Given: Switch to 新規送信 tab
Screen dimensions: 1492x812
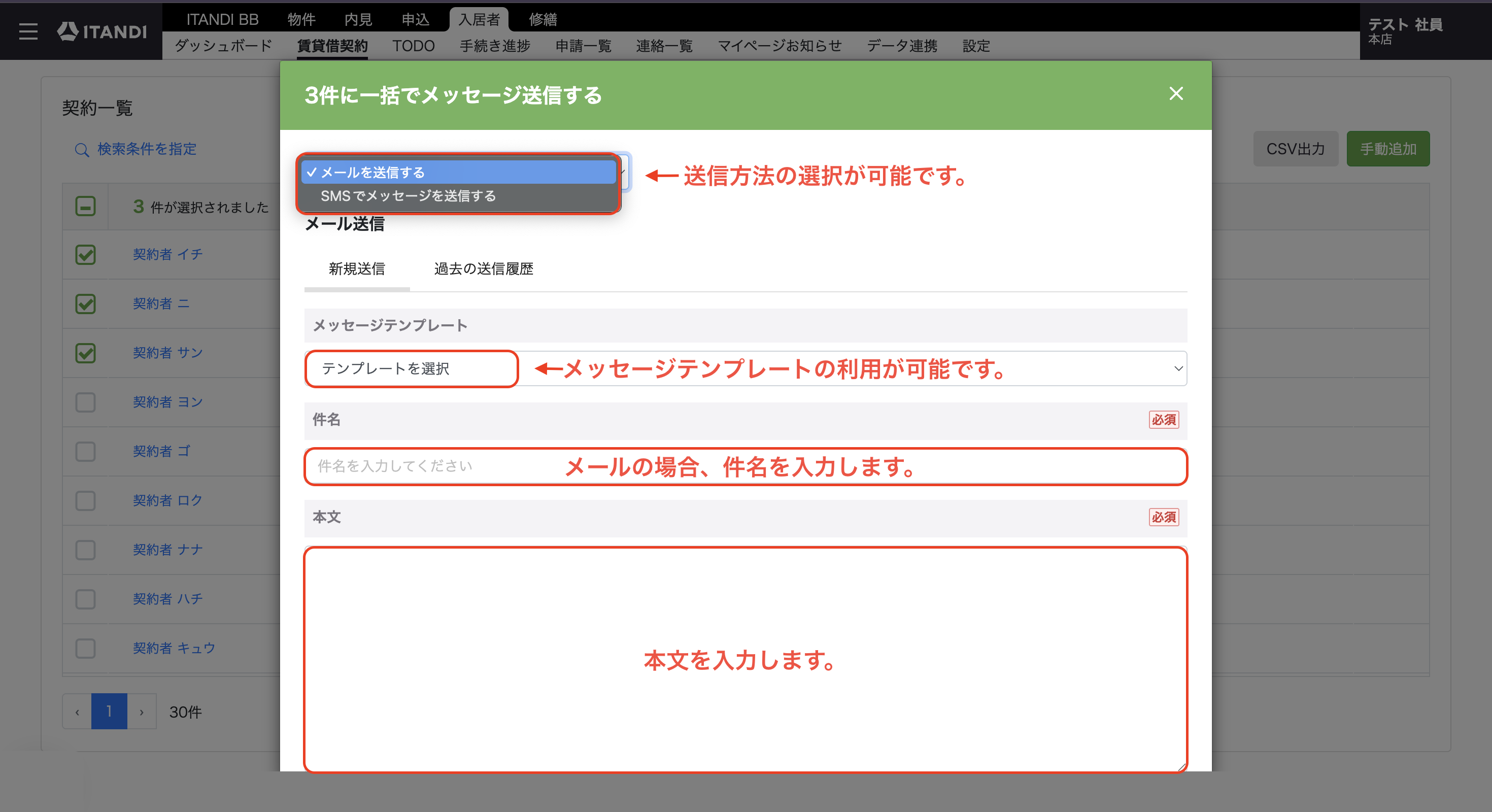Looking at the screenshot, I should [x=357, y=269].
